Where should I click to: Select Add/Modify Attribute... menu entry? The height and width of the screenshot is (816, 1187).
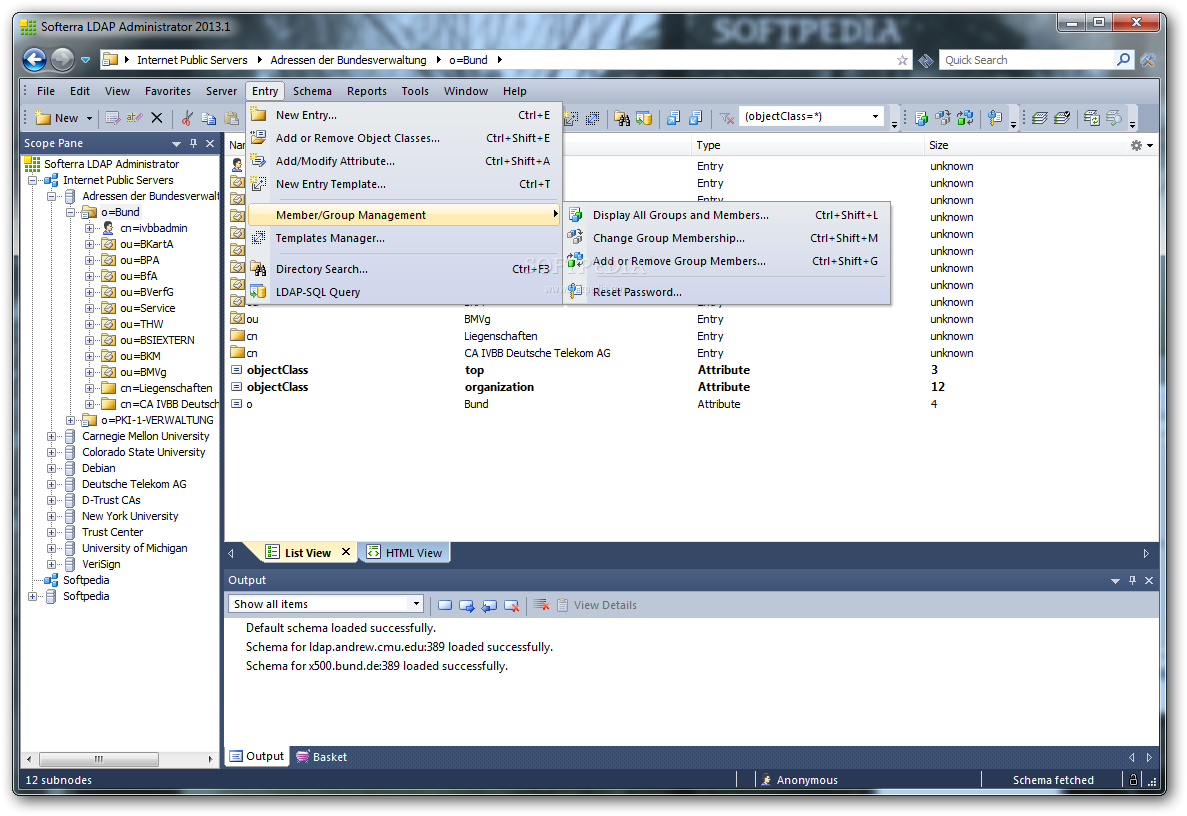click(x=404, y=161)
